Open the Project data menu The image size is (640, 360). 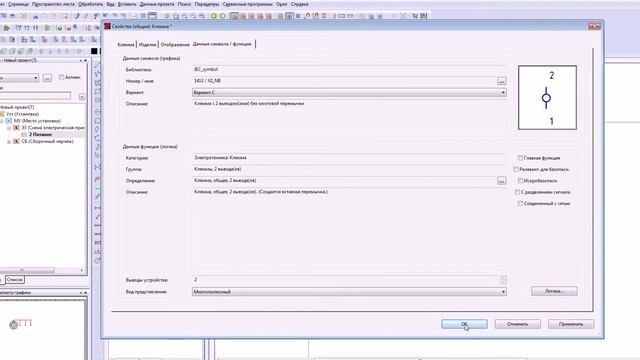tap(157, 4)
